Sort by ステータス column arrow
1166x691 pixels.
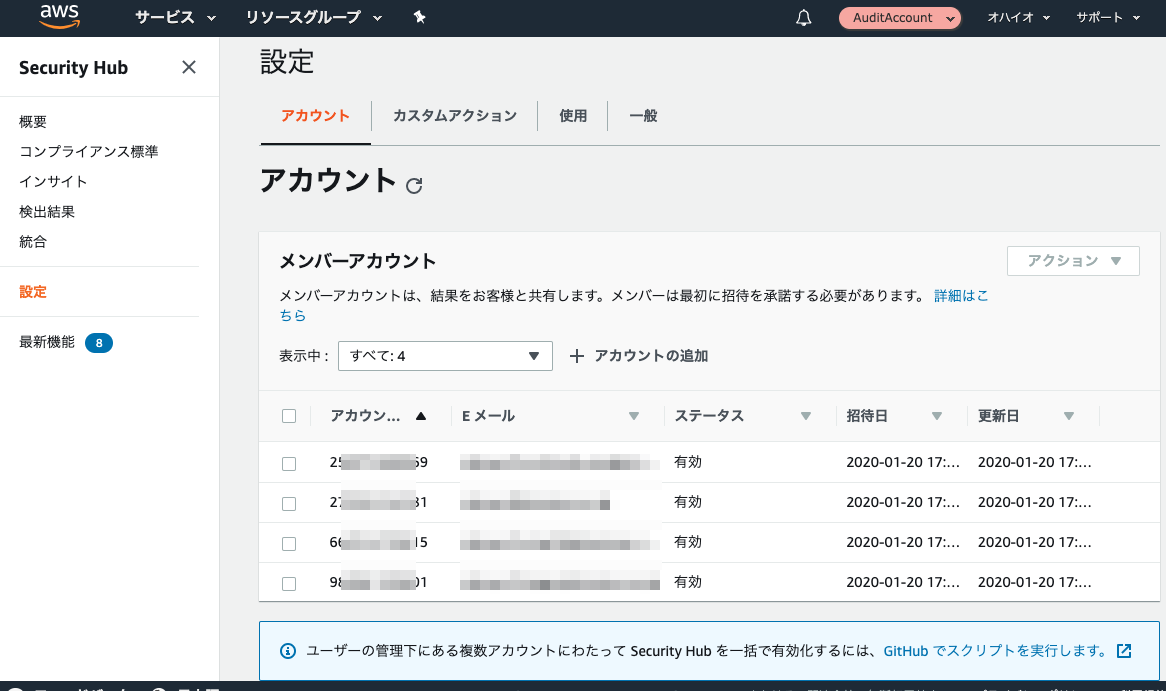[805, 417]
